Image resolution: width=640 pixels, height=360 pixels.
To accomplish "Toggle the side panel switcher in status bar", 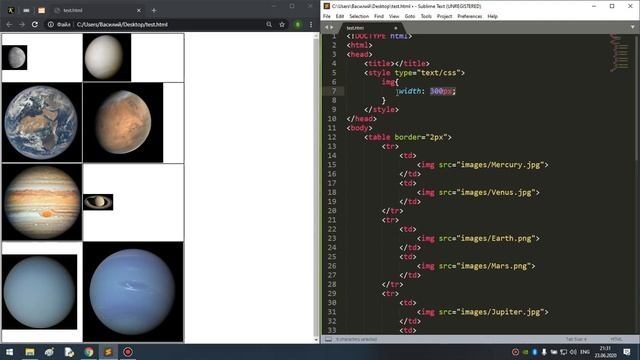I will 328,339.
